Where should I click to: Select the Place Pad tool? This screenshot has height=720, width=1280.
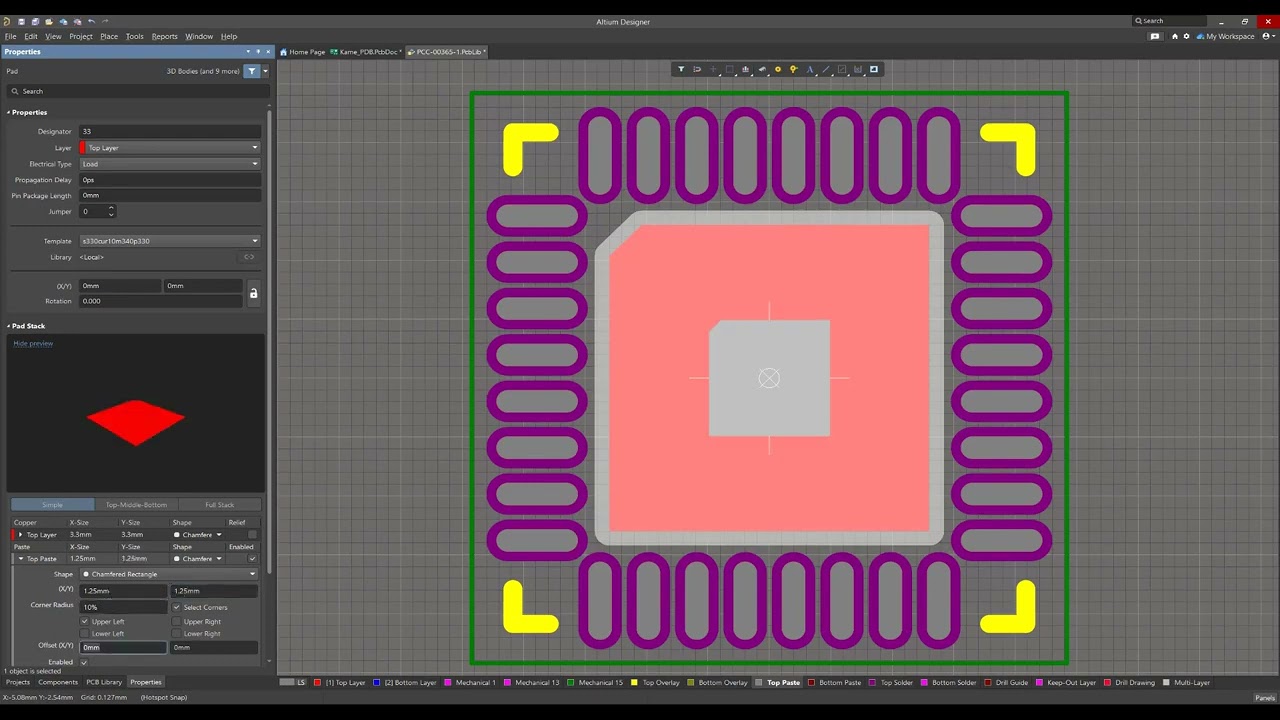(x=778, y=69)
